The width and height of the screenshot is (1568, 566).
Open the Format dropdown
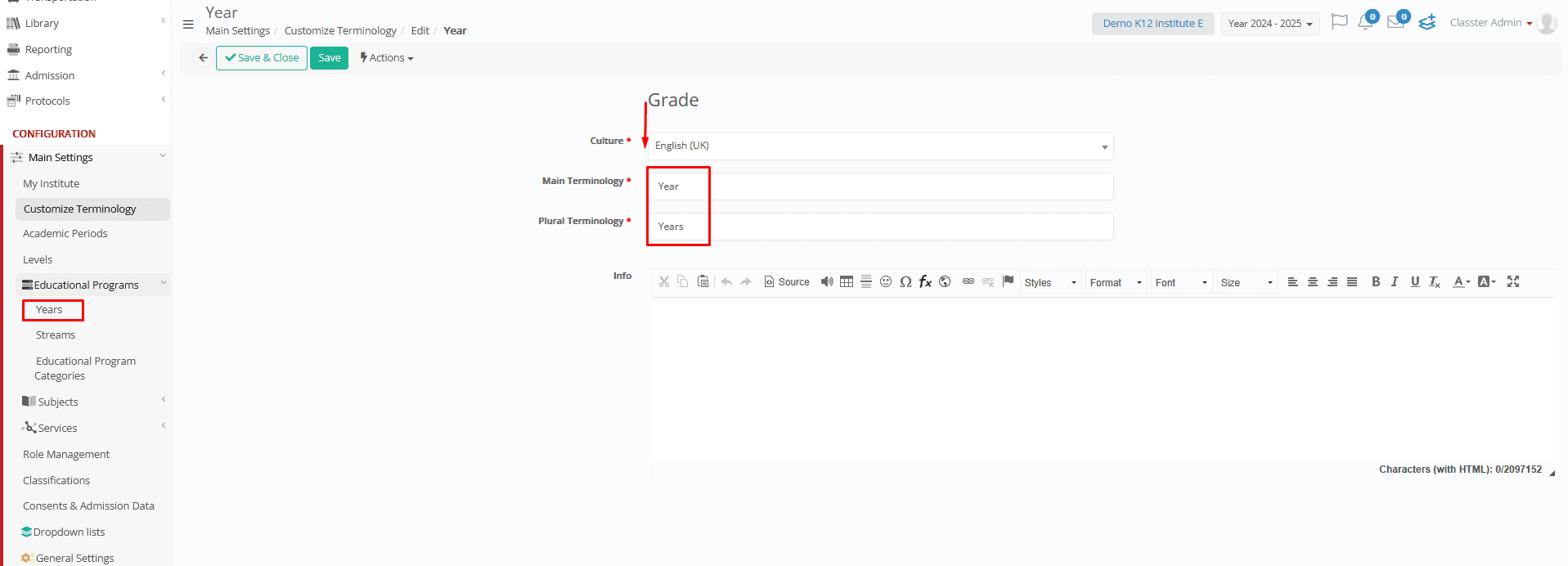coord(1116,282)
